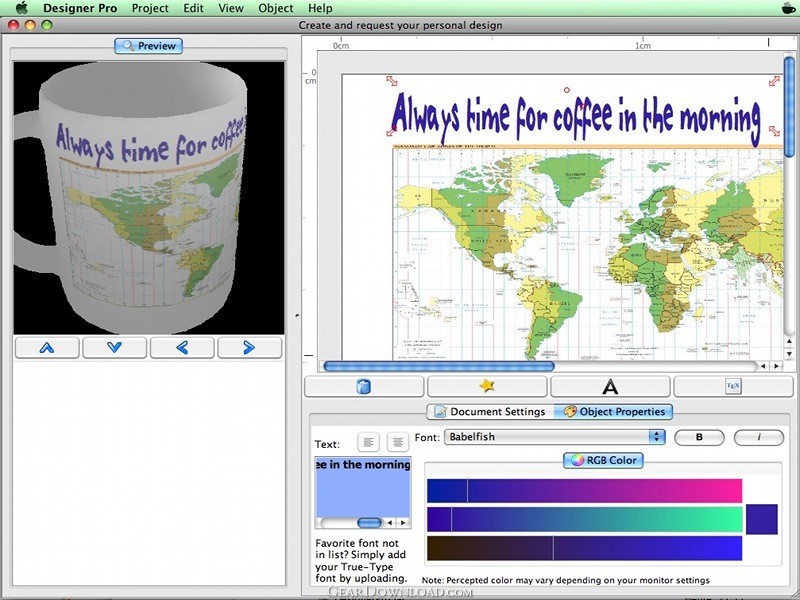Click the trash can delete object button

pos(364,387)
